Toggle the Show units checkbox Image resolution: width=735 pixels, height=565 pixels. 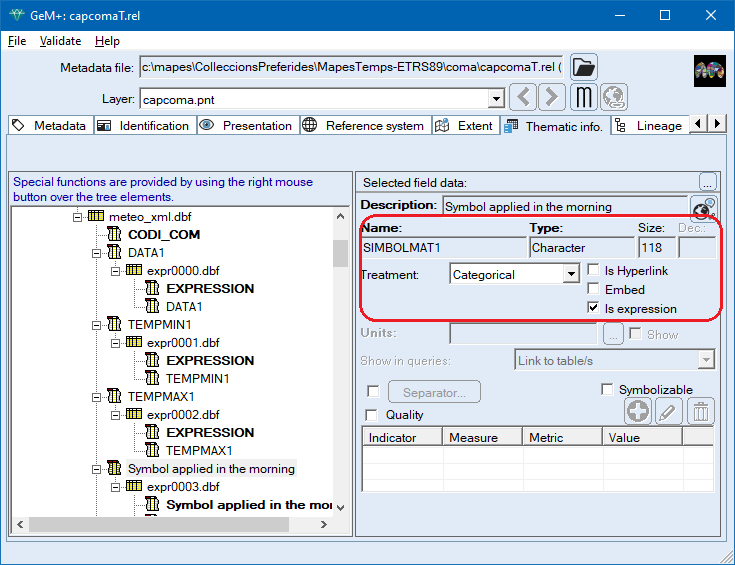[635, 333]
